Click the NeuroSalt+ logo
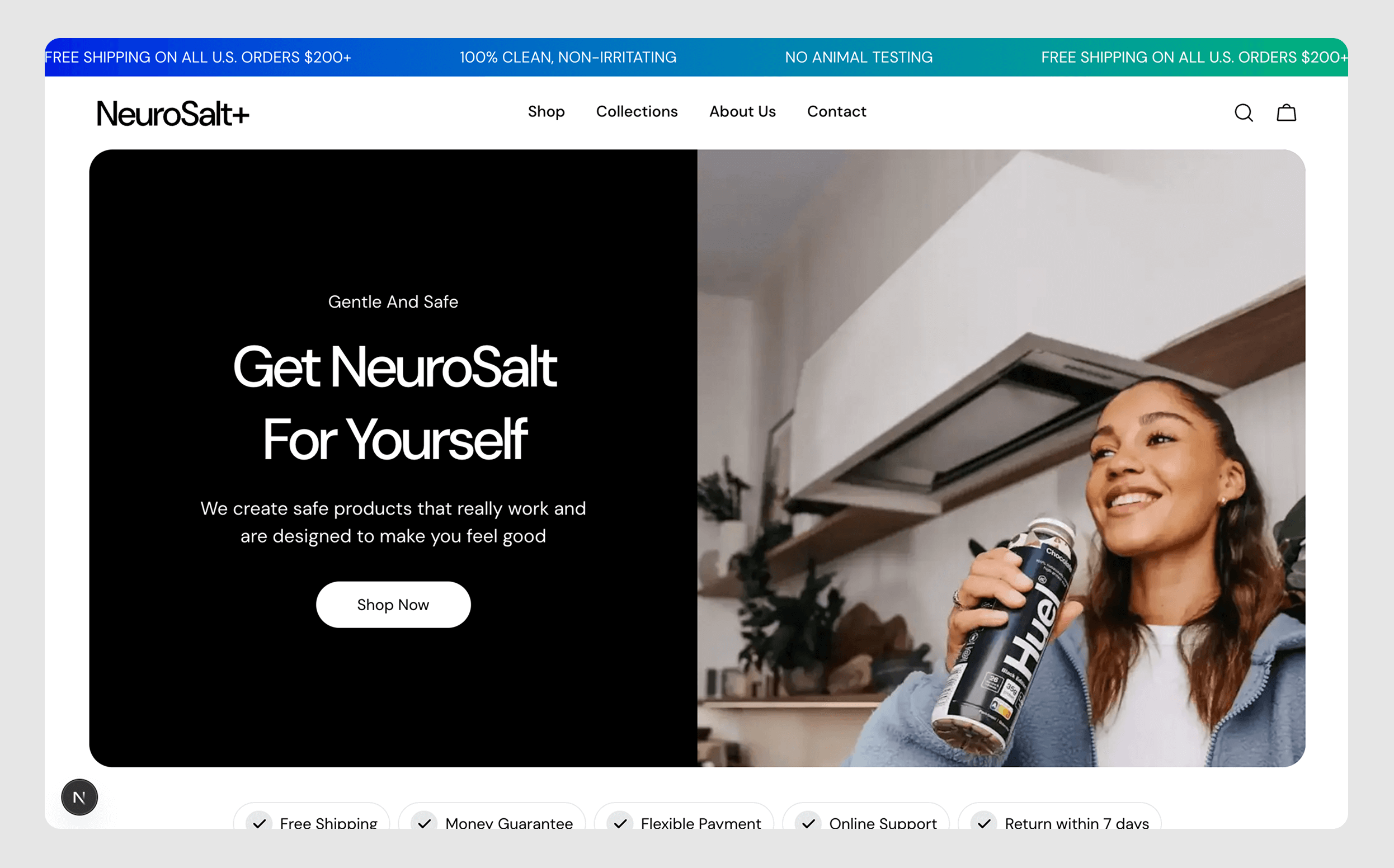This screenshot has height=868, width=1394. [x=173, y=113]
